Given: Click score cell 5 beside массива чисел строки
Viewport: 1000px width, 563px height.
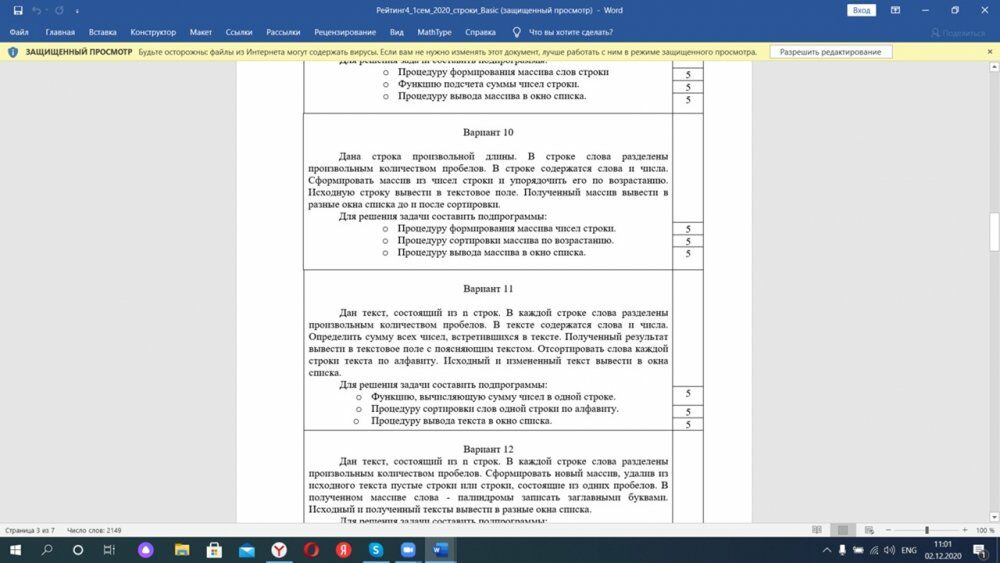Looking at the screenshot, I should click(x=688, y=229).
